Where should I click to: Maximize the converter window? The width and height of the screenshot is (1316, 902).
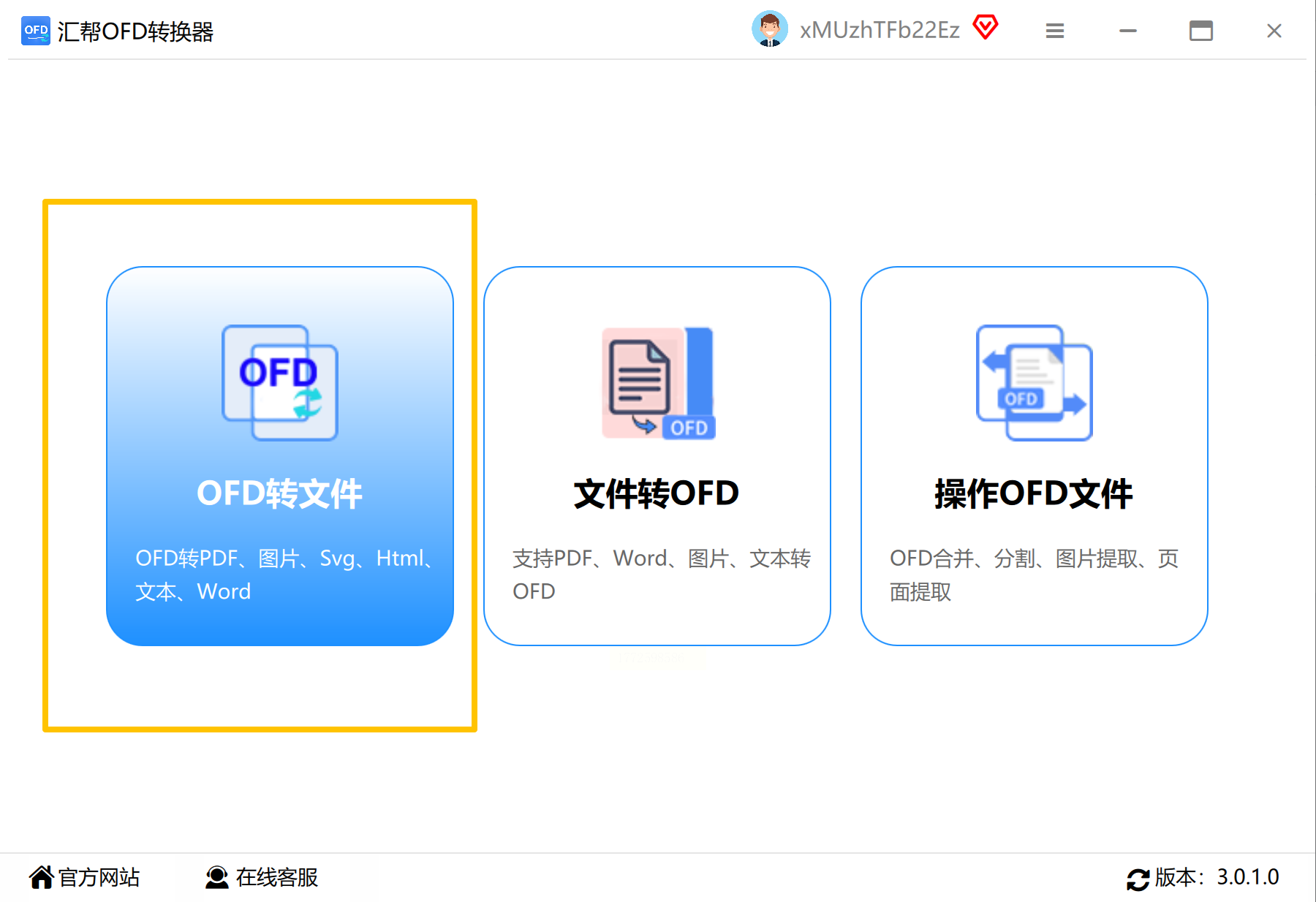tap(1201, 31)
